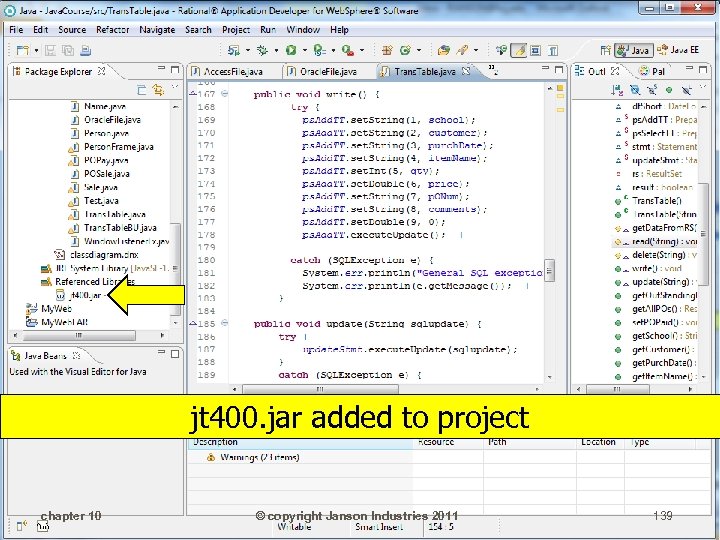
Task: Select PersonFrame.java in Package Explorer
Action: (x=112, y=147)
